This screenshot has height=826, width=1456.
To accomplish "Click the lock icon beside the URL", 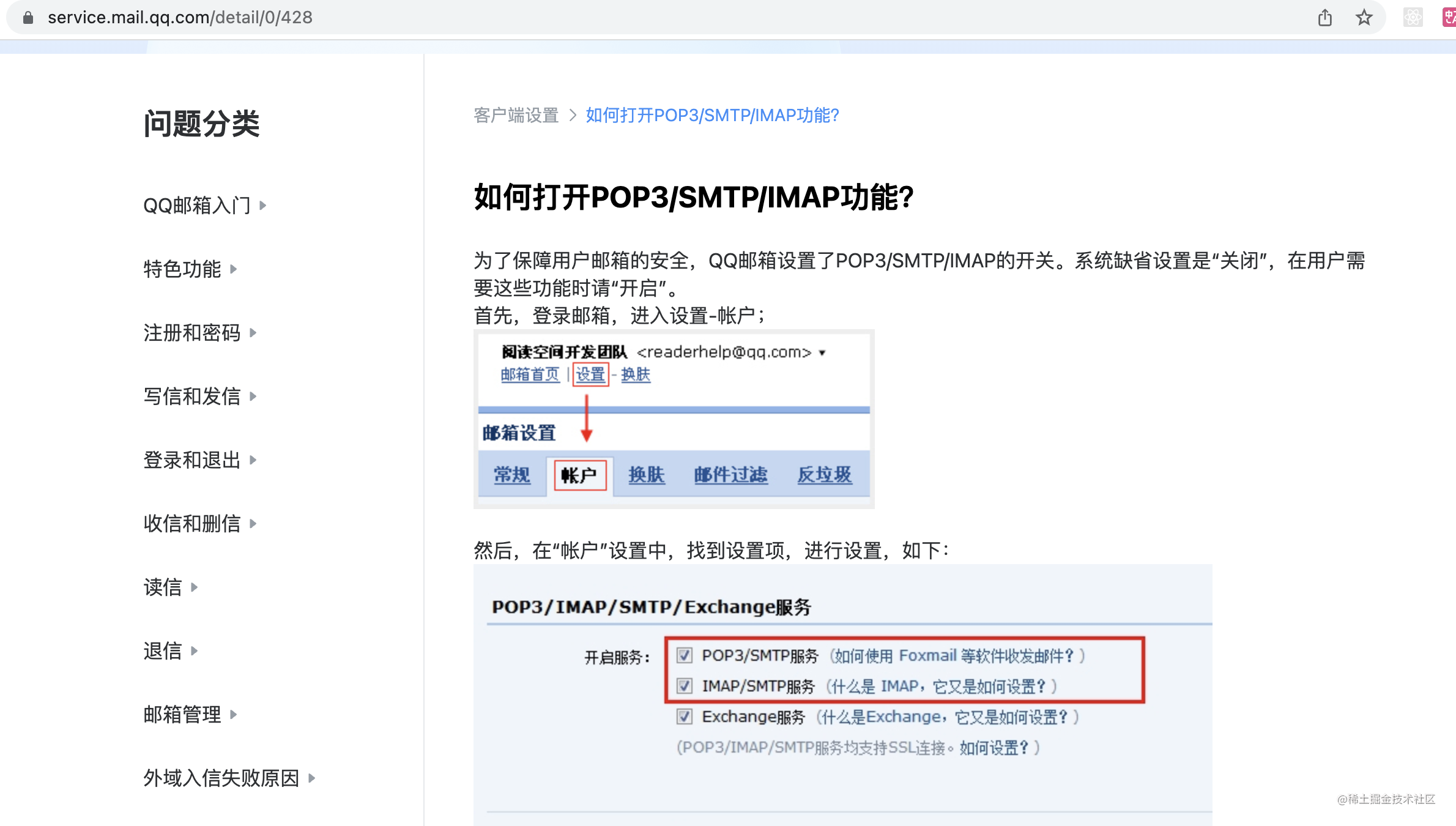I will click(28, 18).
